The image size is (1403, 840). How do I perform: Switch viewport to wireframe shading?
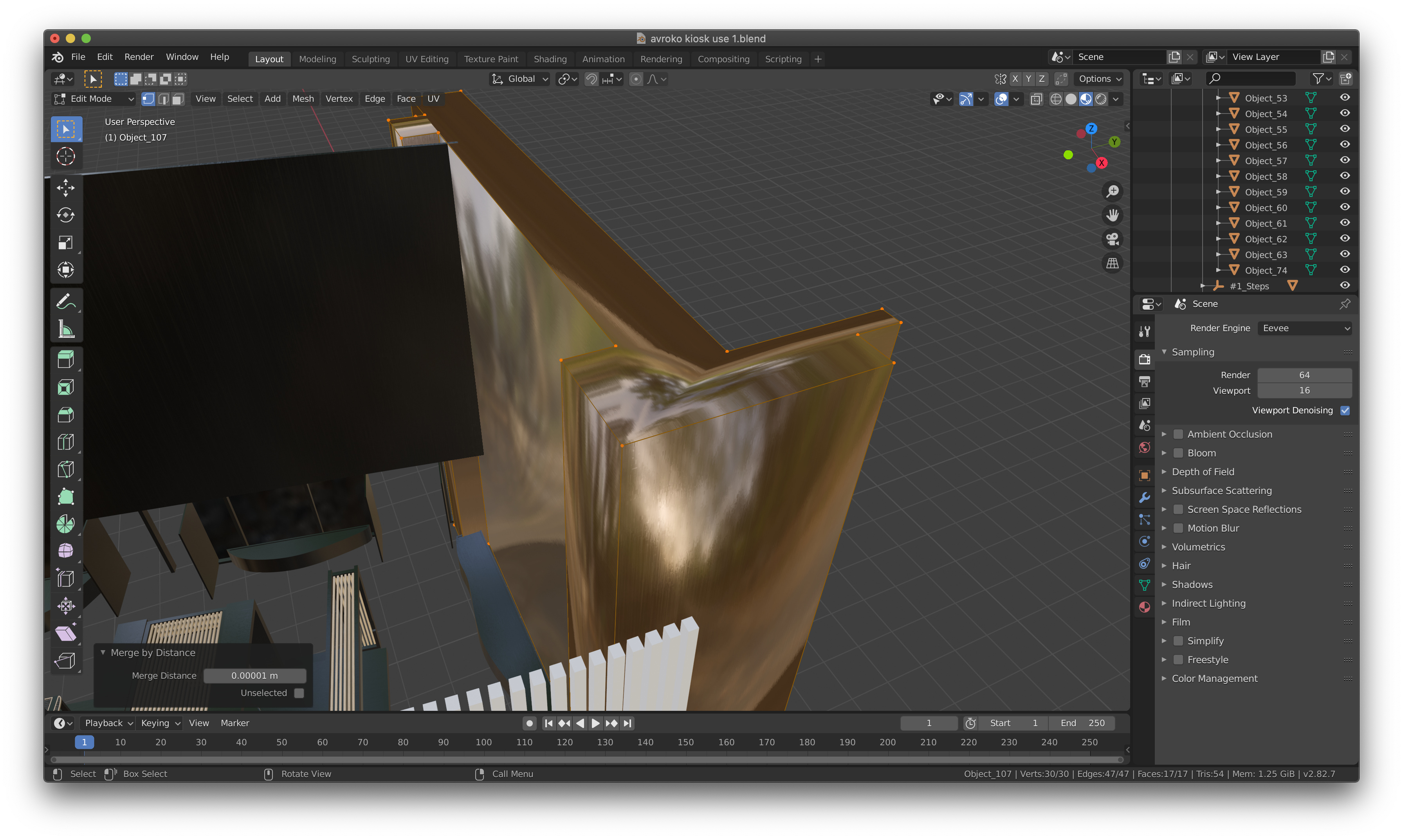(x=1056, y=99)
